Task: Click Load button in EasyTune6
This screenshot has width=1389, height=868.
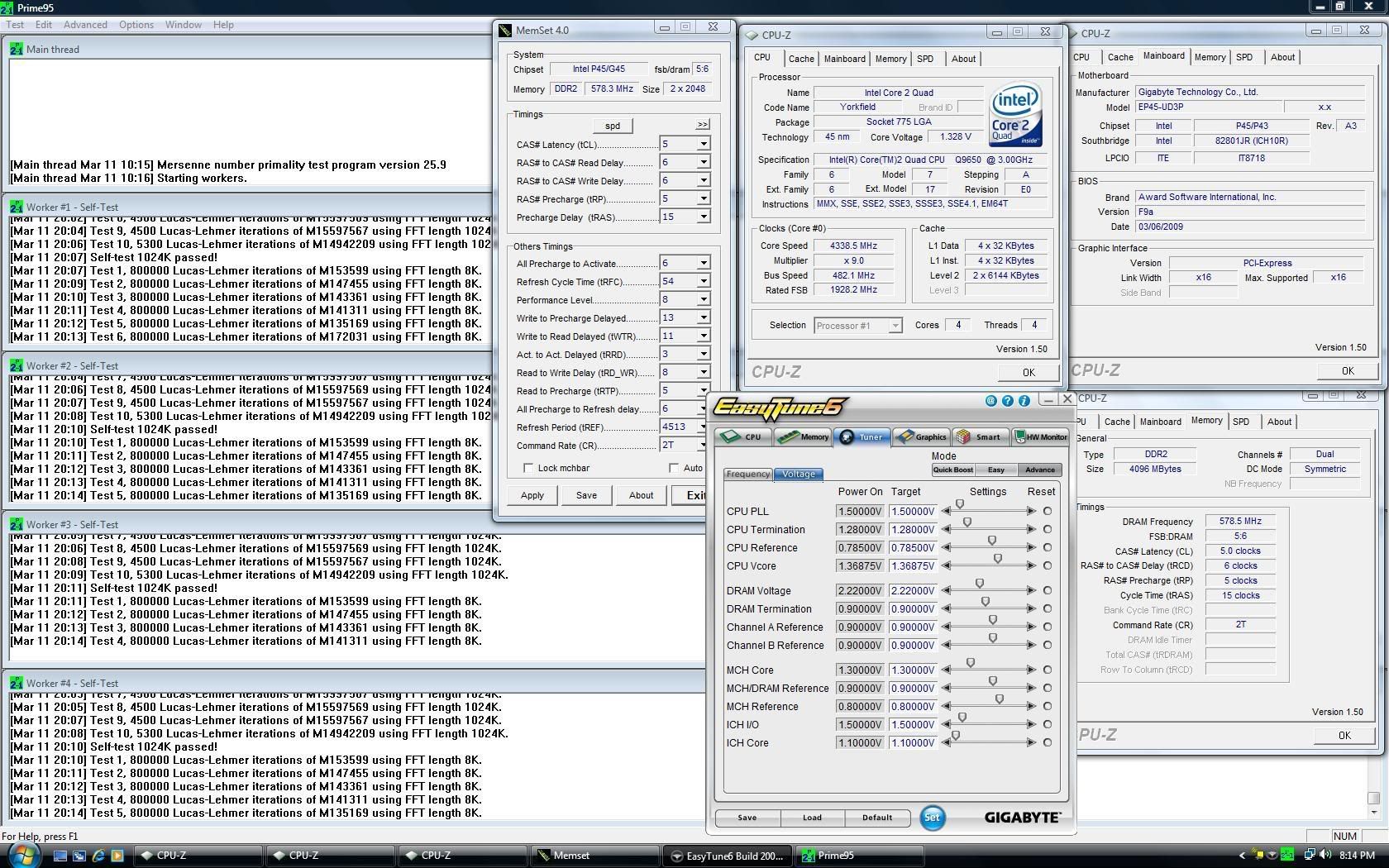Action: coord(812,818)
